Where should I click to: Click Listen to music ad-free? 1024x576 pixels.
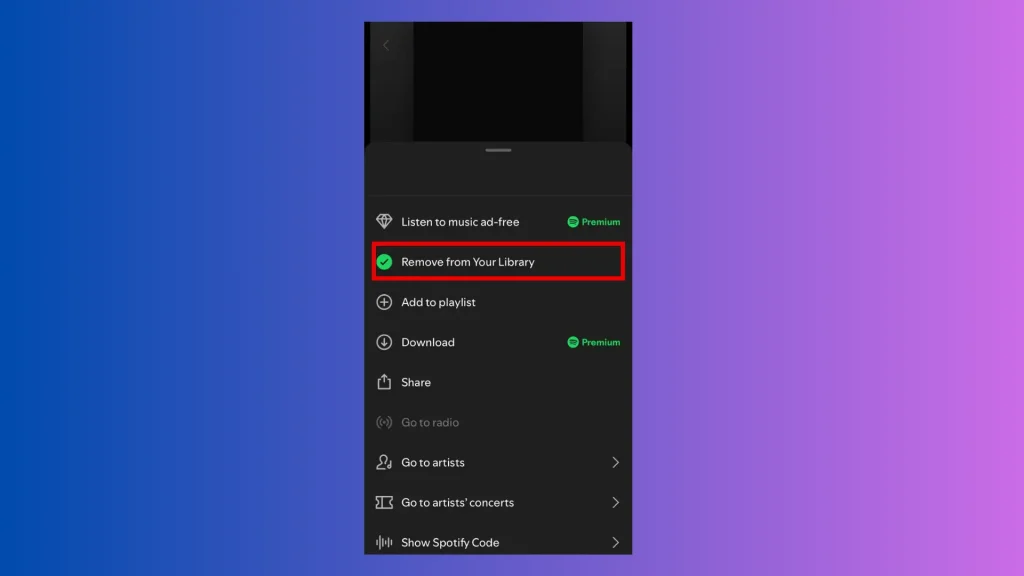pyautogui.click(x=458, y=221)
